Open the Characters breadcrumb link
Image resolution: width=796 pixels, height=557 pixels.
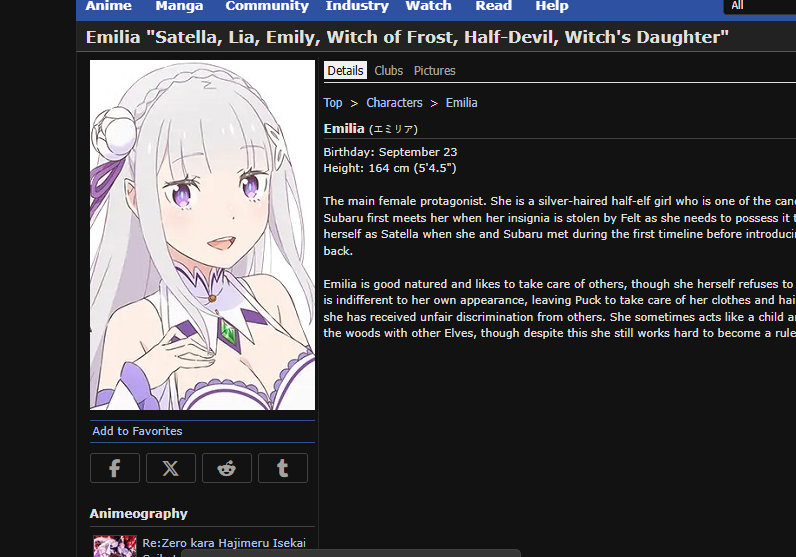[394, 103]
